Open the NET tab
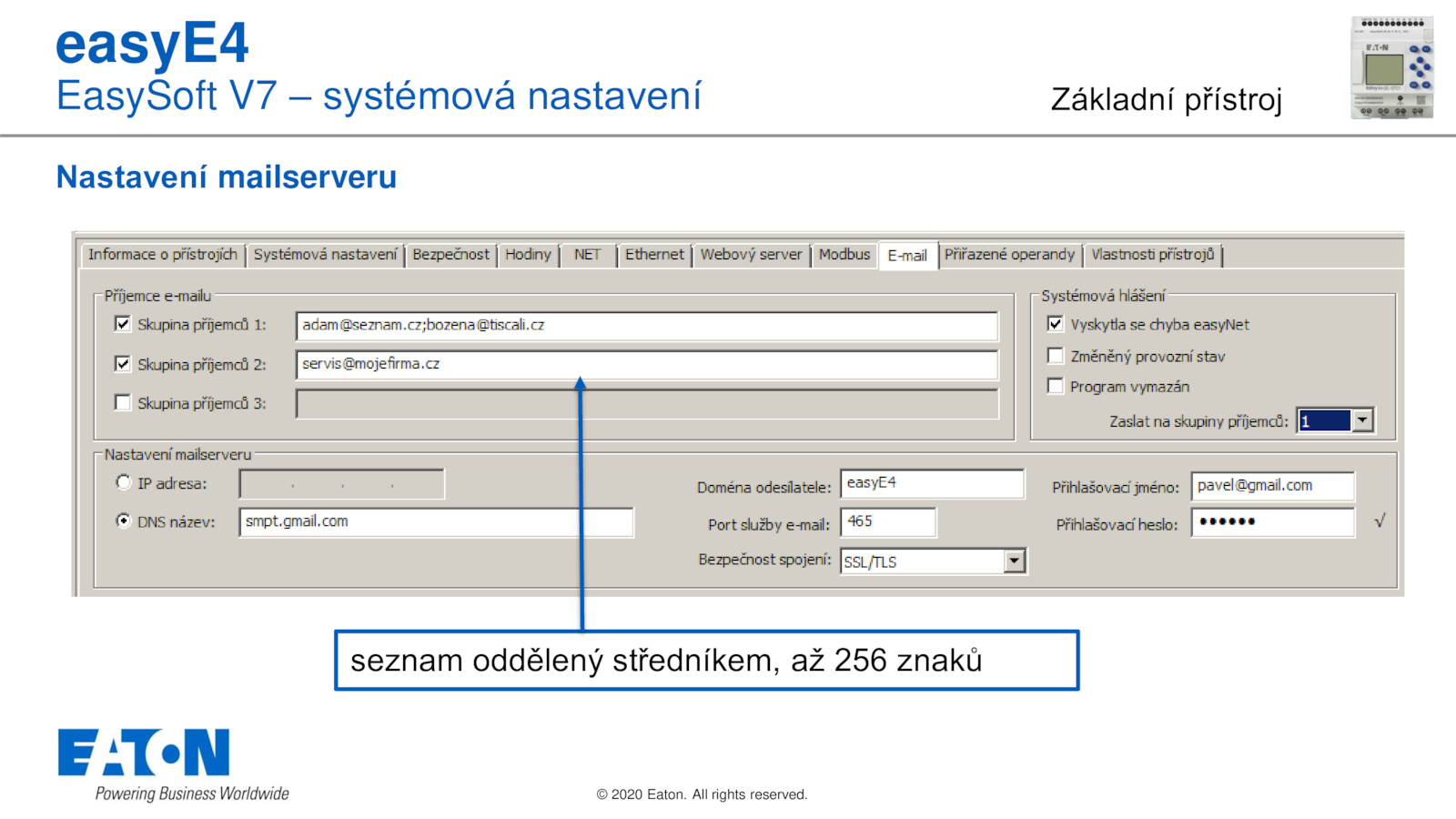Viewport: 1456px width, 819px height. click(x=588, y=255)
